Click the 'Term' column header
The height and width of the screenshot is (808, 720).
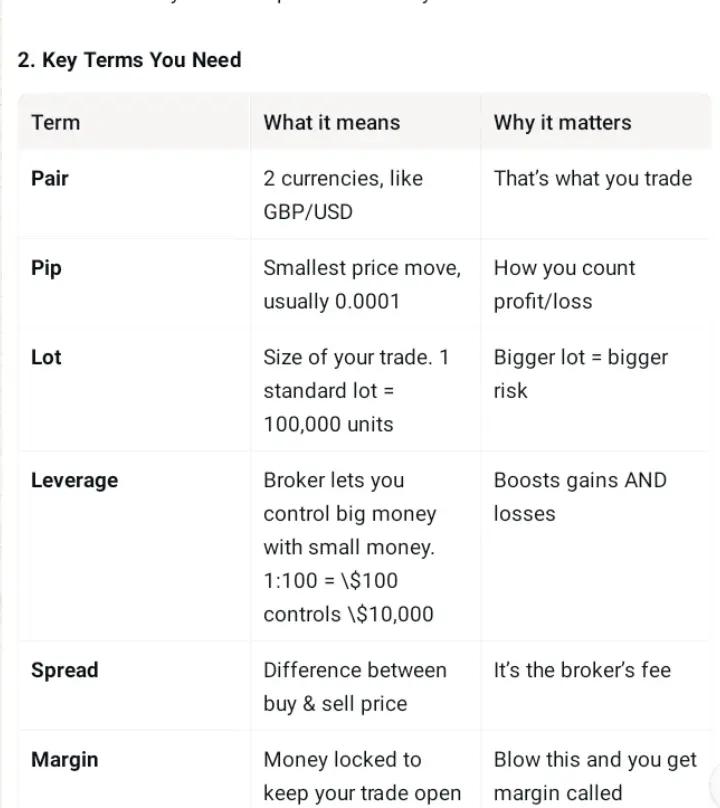coord(56,123)
